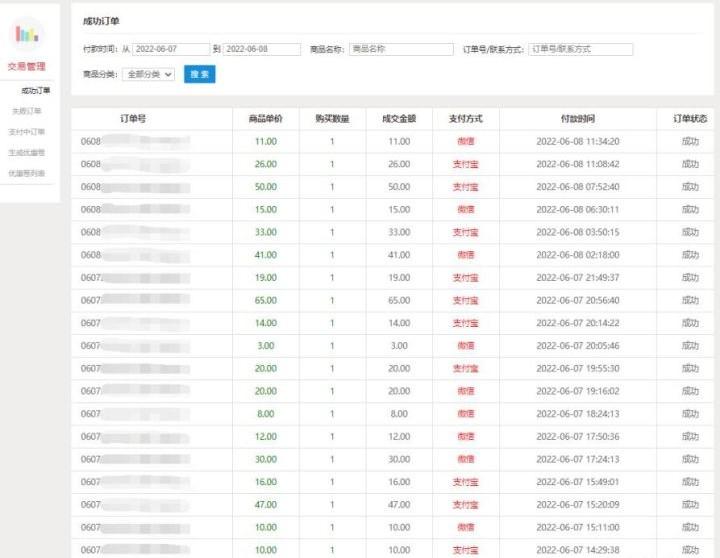720x558 pixels.
Task: Click the 订单状态 column header
Action: 690,118
